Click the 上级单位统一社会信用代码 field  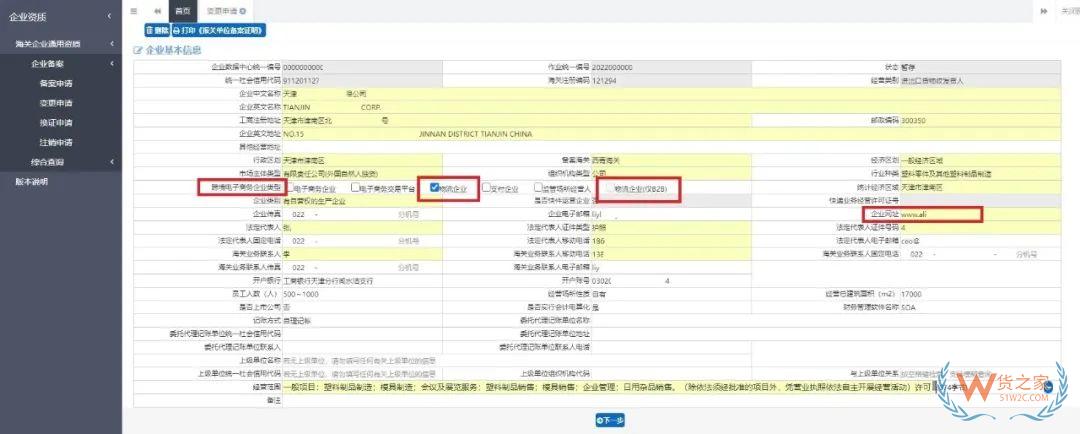(362, 373)
